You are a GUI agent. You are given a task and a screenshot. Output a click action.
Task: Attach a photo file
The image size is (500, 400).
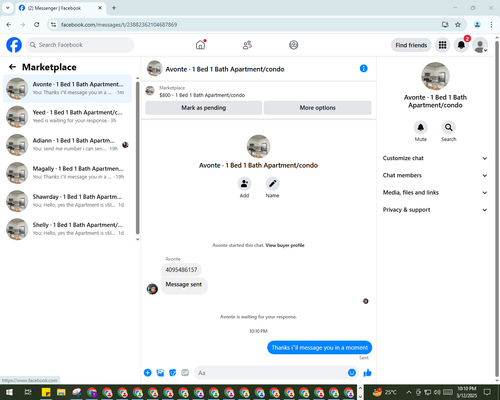[160, 373]
